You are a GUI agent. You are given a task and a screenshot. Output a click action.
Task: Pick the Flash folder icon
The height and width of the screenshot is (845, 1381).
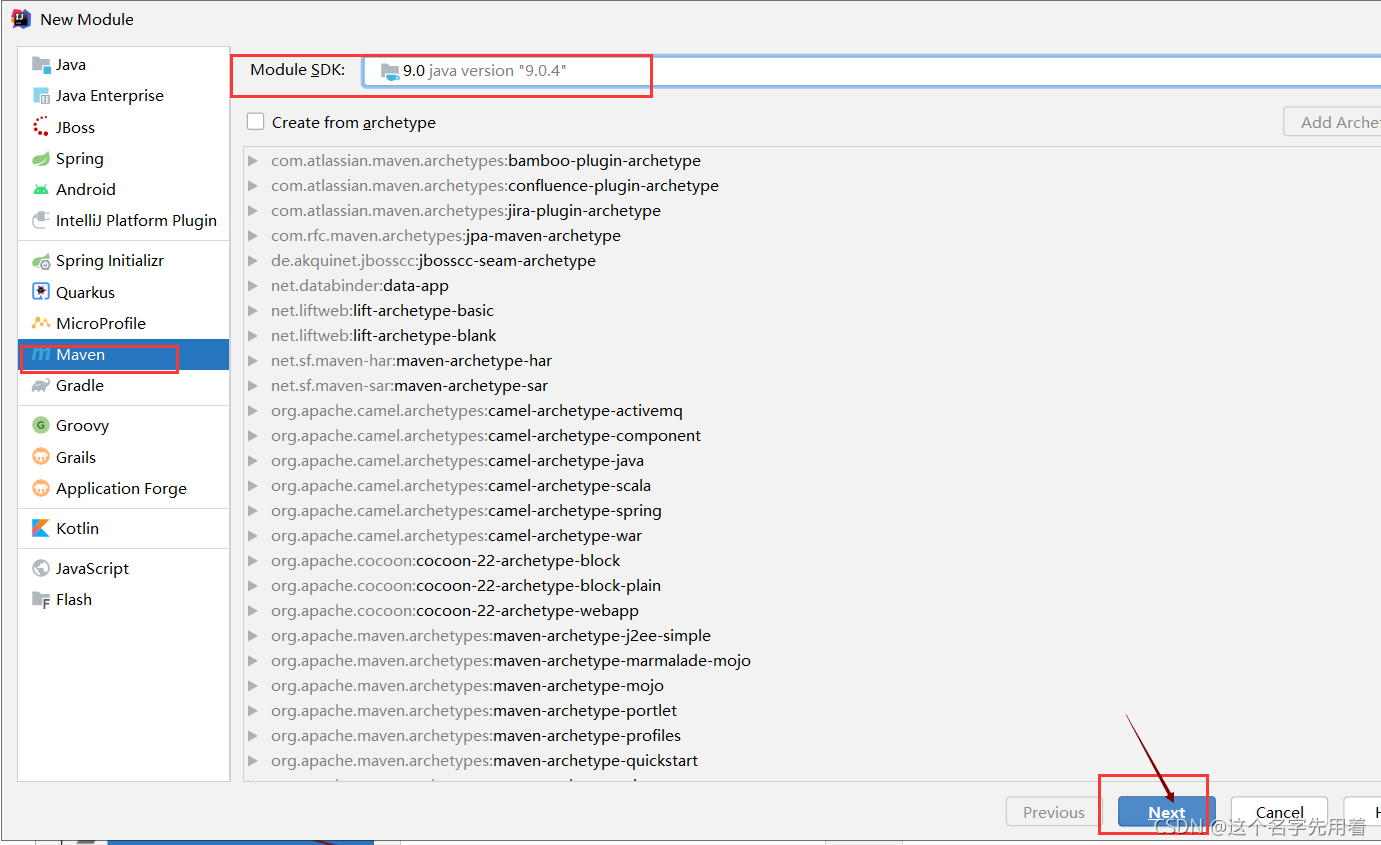[x=41, y=599]
